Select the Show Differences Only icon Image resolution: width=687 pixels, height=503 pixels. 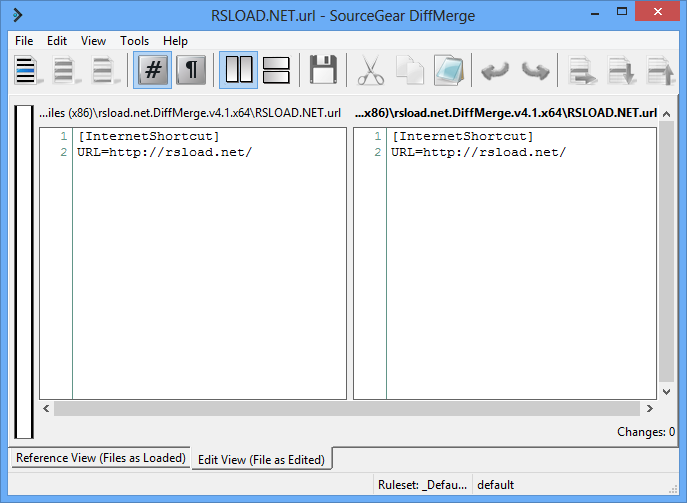[x=66, y=70]
